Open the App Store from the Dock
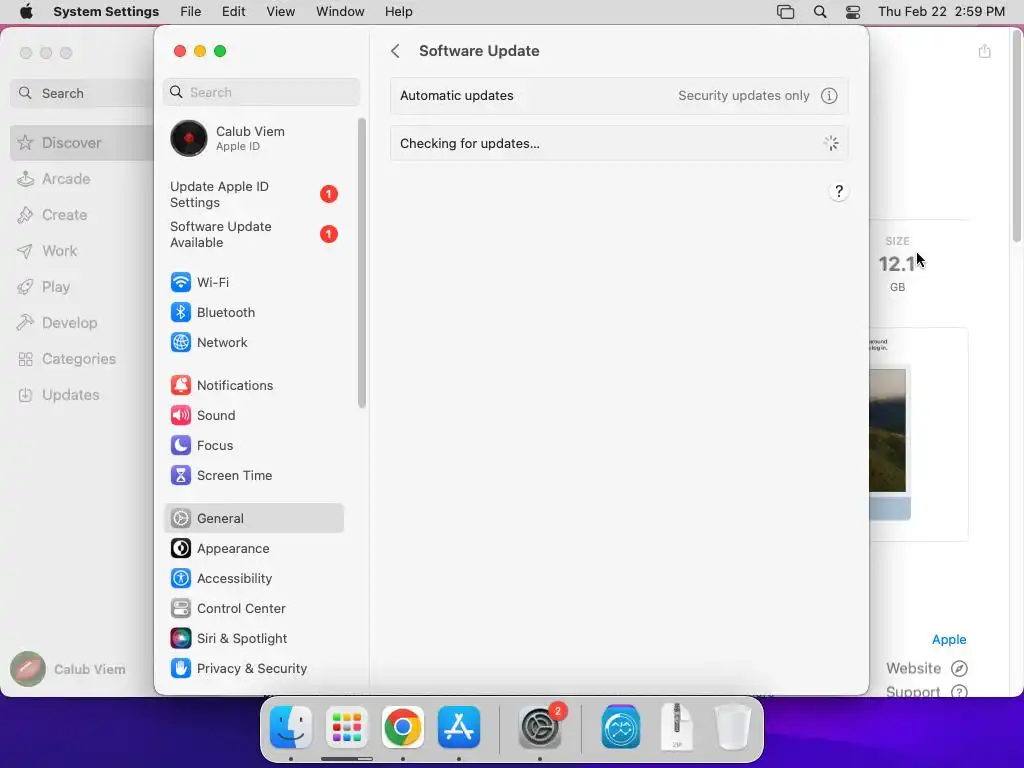The width and height of the screenshot is (1024, 768). click(x=459, y=727)
